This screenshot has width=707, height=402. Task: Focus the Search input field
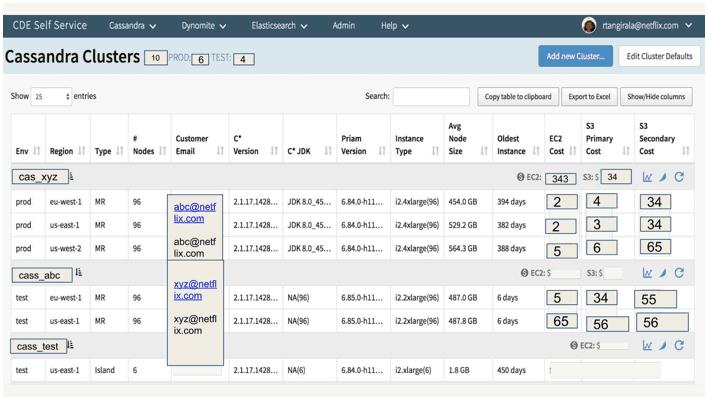431,96
